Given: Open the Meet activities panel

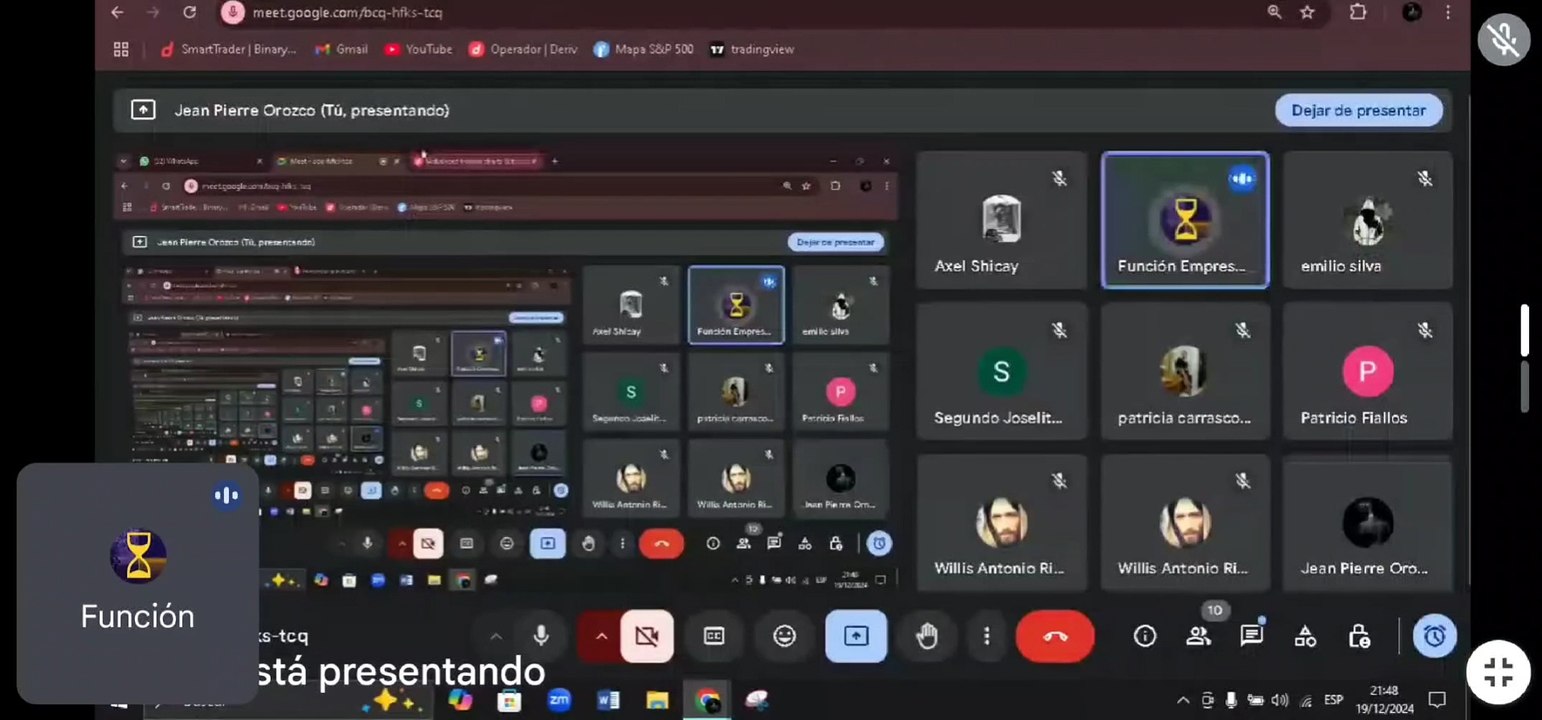Looking at the screenshot, I should click(x=1305, y=636).
